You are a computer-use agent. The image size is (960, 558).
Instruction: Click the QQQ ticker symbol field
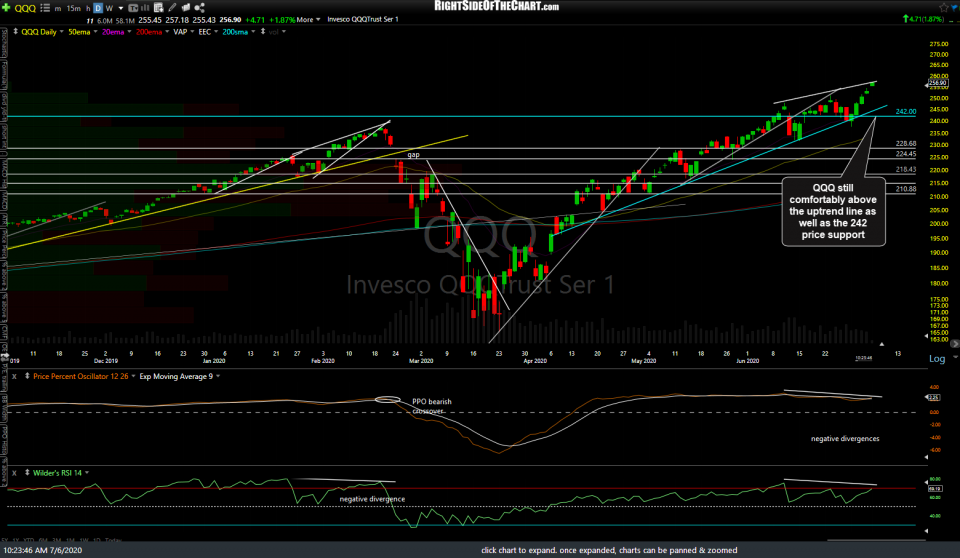coord(25,9)
